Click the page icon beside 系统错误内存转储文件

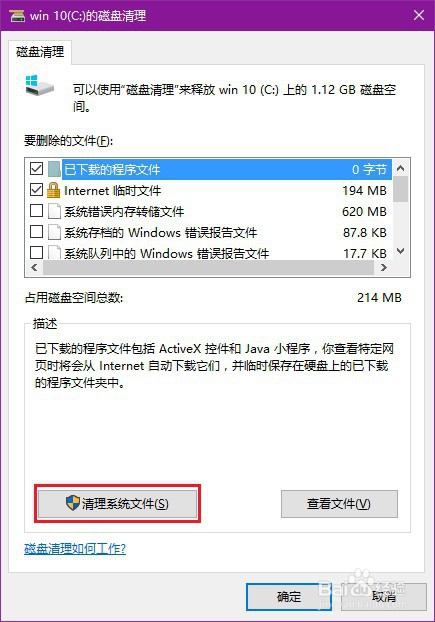(x=54, y=211)
